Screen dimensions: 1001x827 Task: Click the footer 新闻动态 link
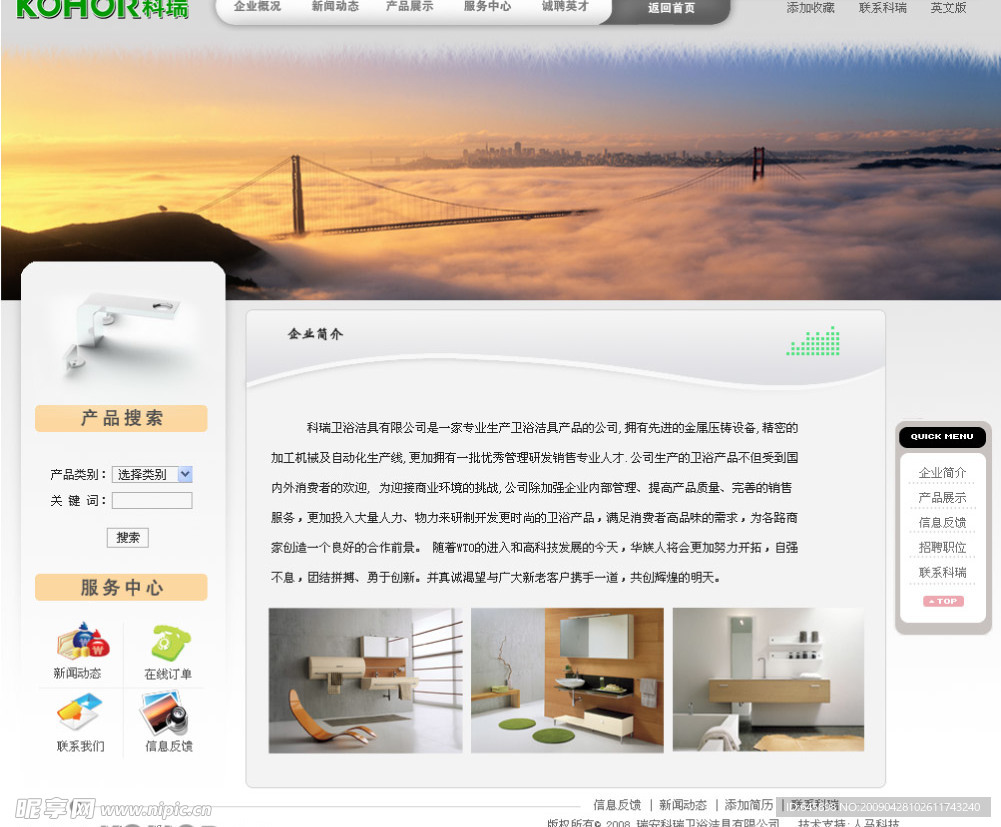pos(682,805)
